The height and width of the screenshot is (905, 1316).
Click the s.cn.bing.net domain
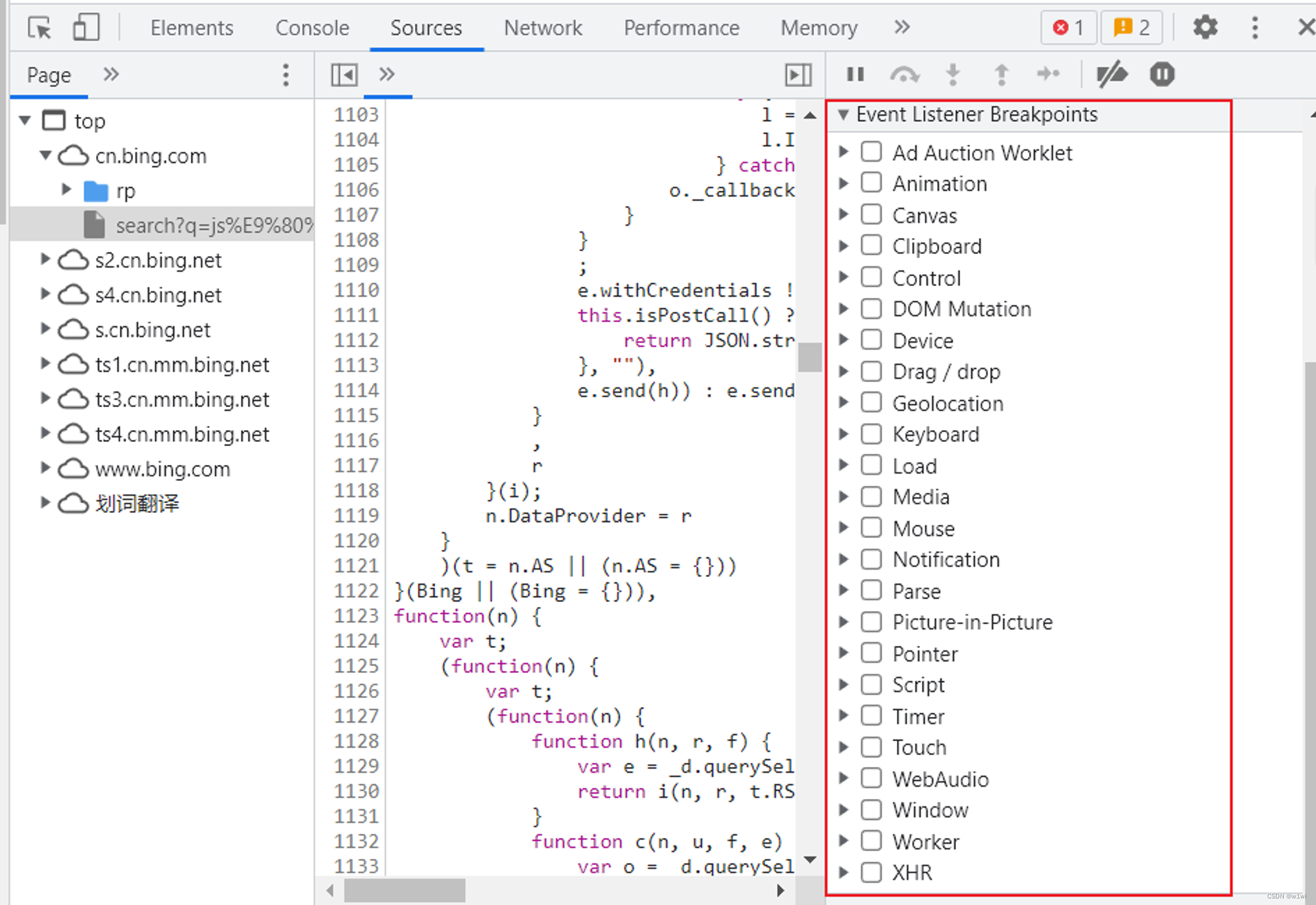[153, 330]
